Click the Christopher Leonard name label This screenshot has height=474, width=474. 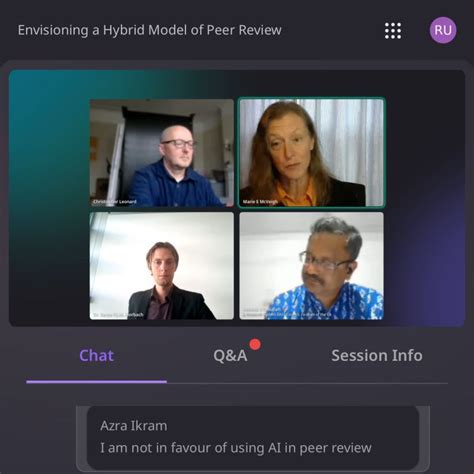pos(115,202)
